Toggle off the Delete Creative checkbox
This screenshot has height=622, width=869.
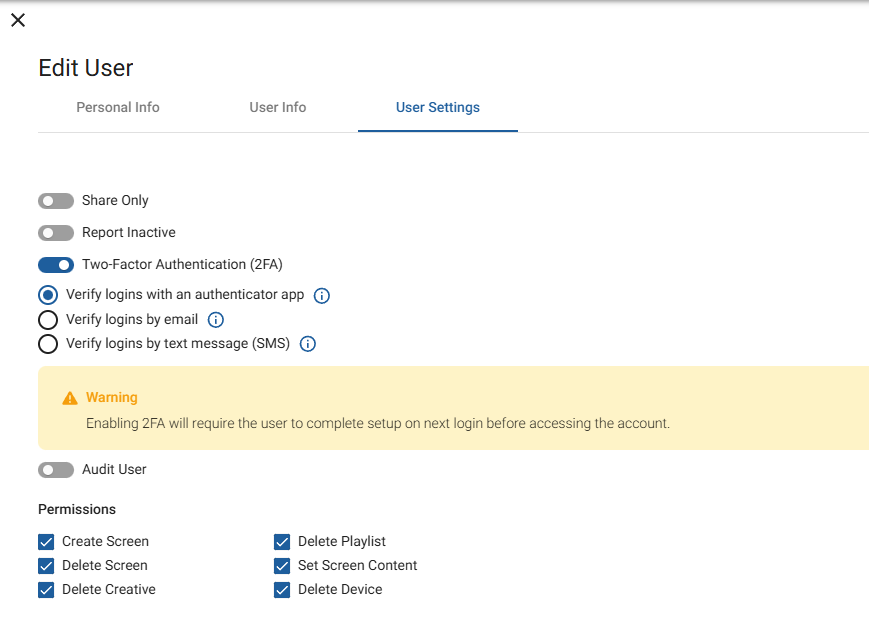45,589
